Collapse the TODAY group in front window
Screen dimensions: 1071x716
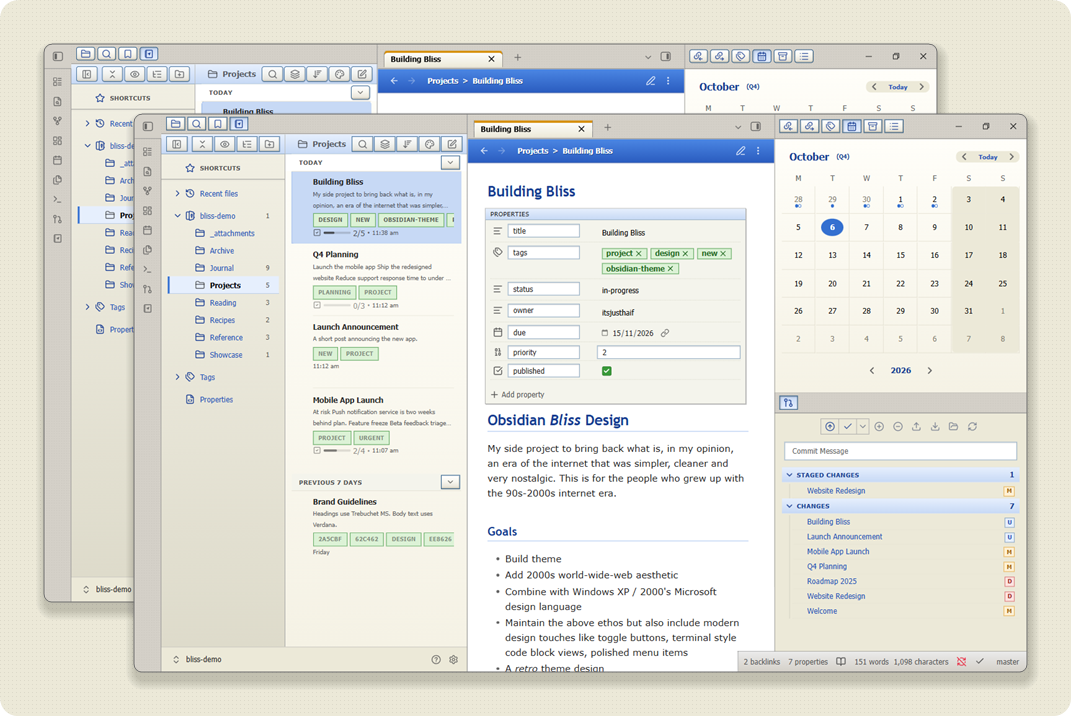click(450, 163)
